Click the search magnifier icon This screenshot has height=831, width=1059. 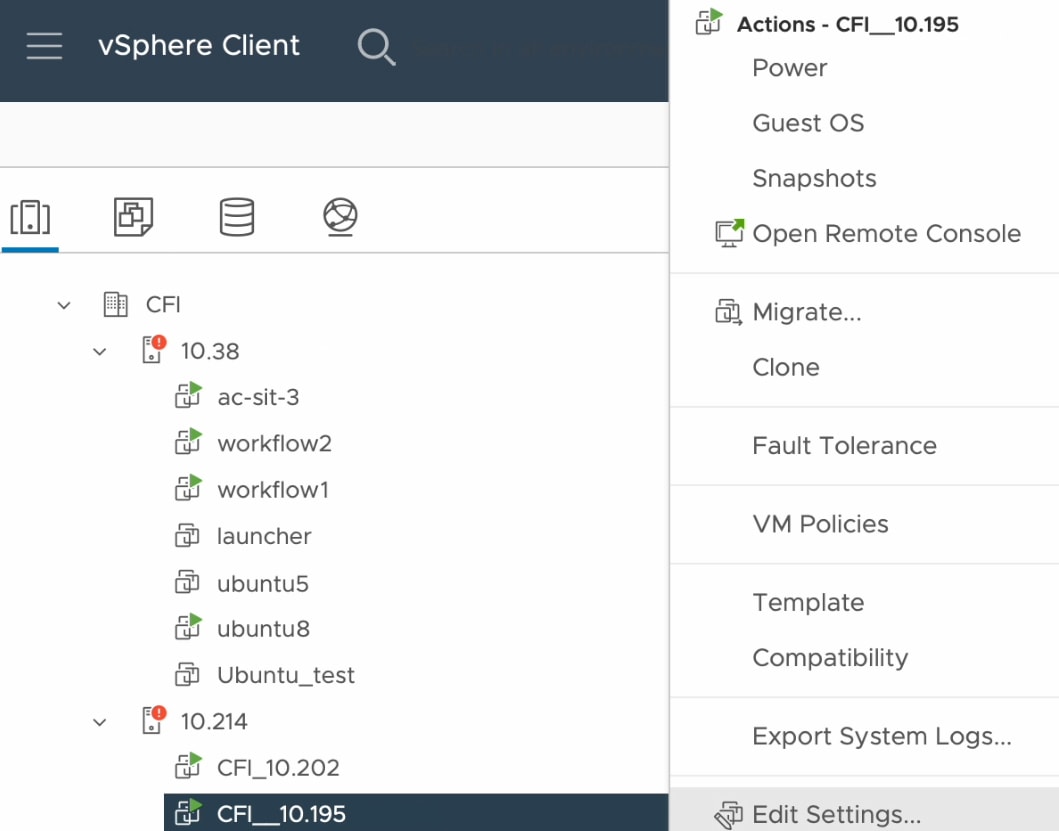tap(376, 46)
